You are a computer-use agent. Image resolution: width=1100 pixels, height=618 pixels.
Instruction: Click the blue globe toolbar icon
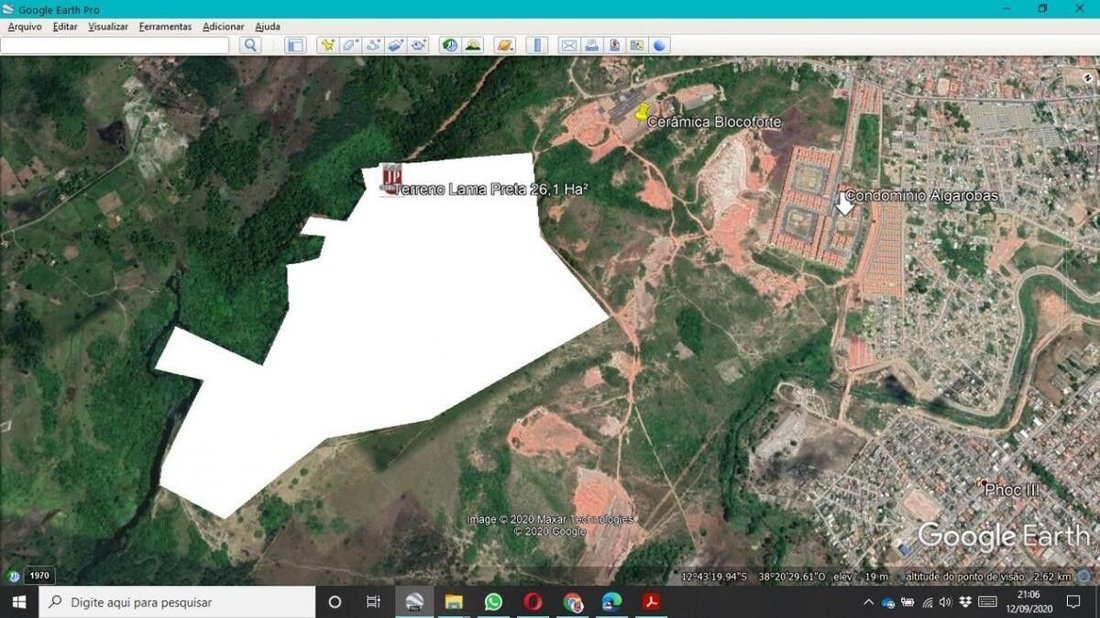pyautogui.click(x=659, y=46)
